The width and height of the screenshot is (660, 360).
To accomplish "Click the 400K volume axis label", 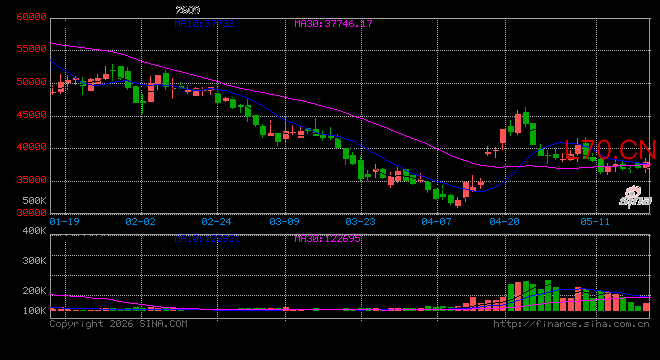I will point(35,231).
